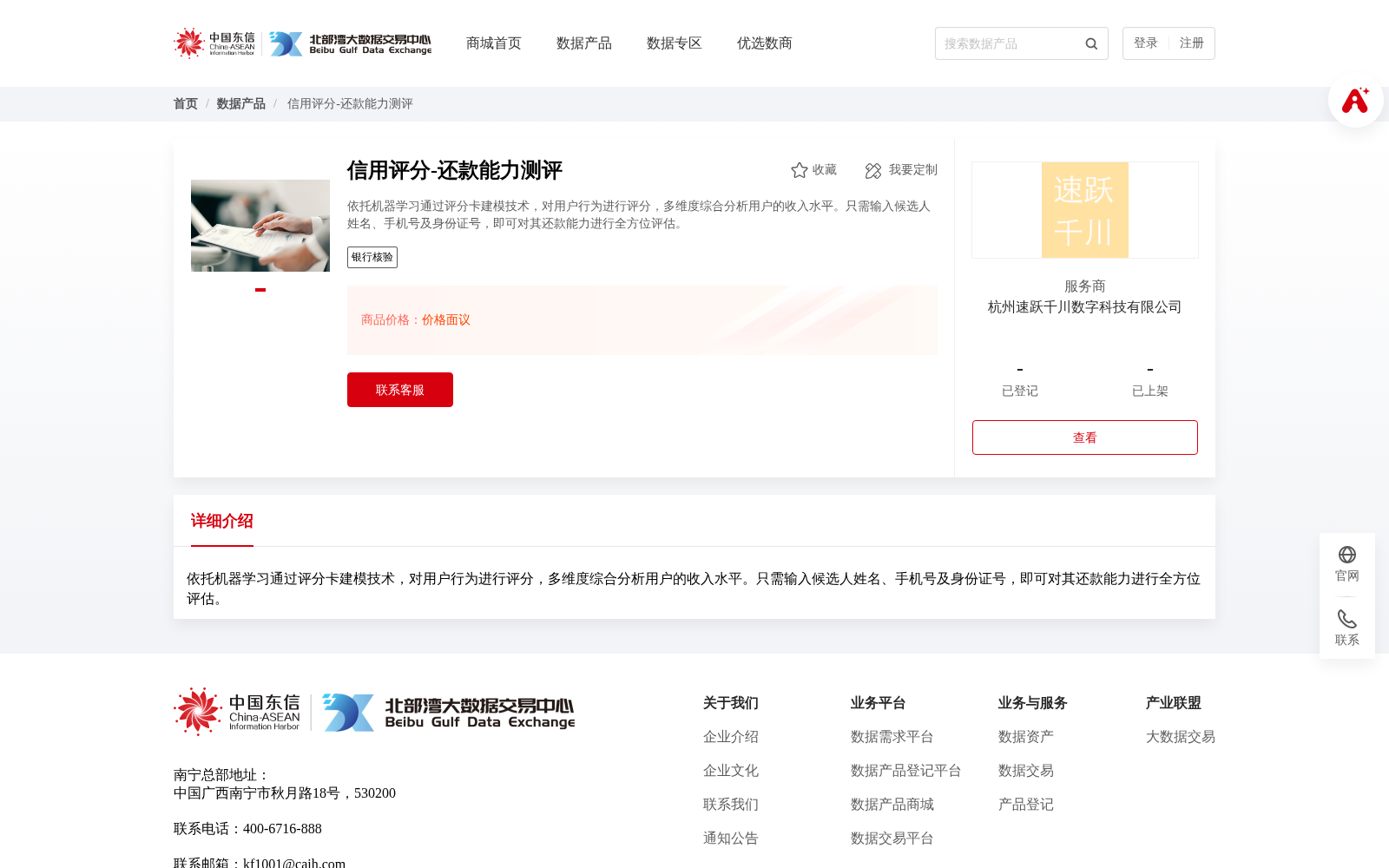Image resolution: width=1389 pixels, height=868 pixels.
Task: Click the 登录 link
Action: point(1146,43)
